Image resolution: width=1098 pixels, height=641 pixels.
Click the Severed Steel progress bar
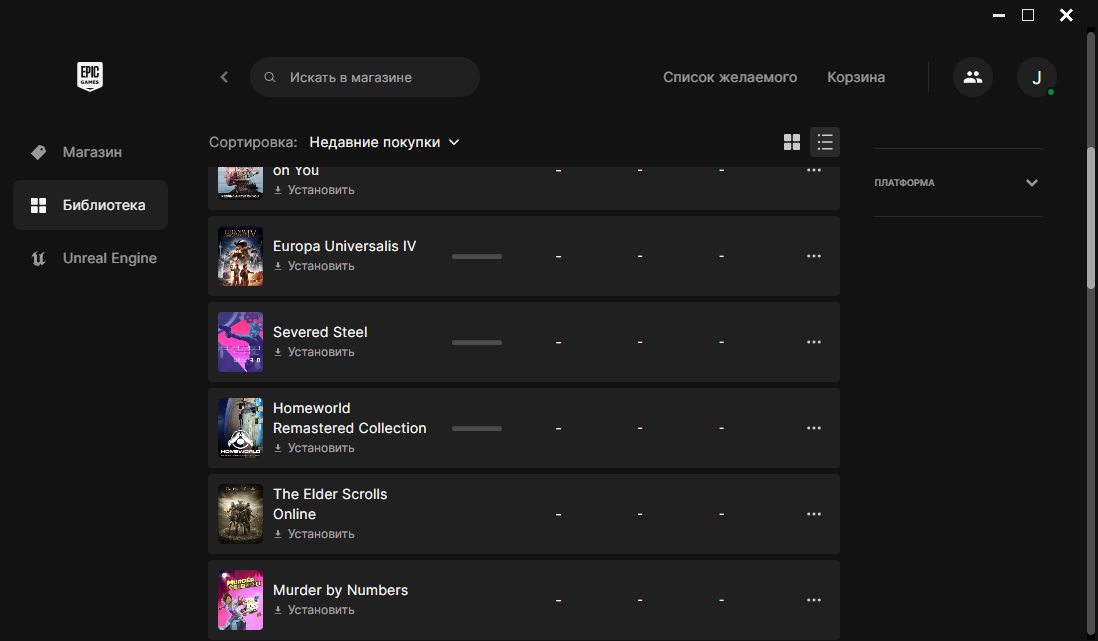(x=477, y=343)
